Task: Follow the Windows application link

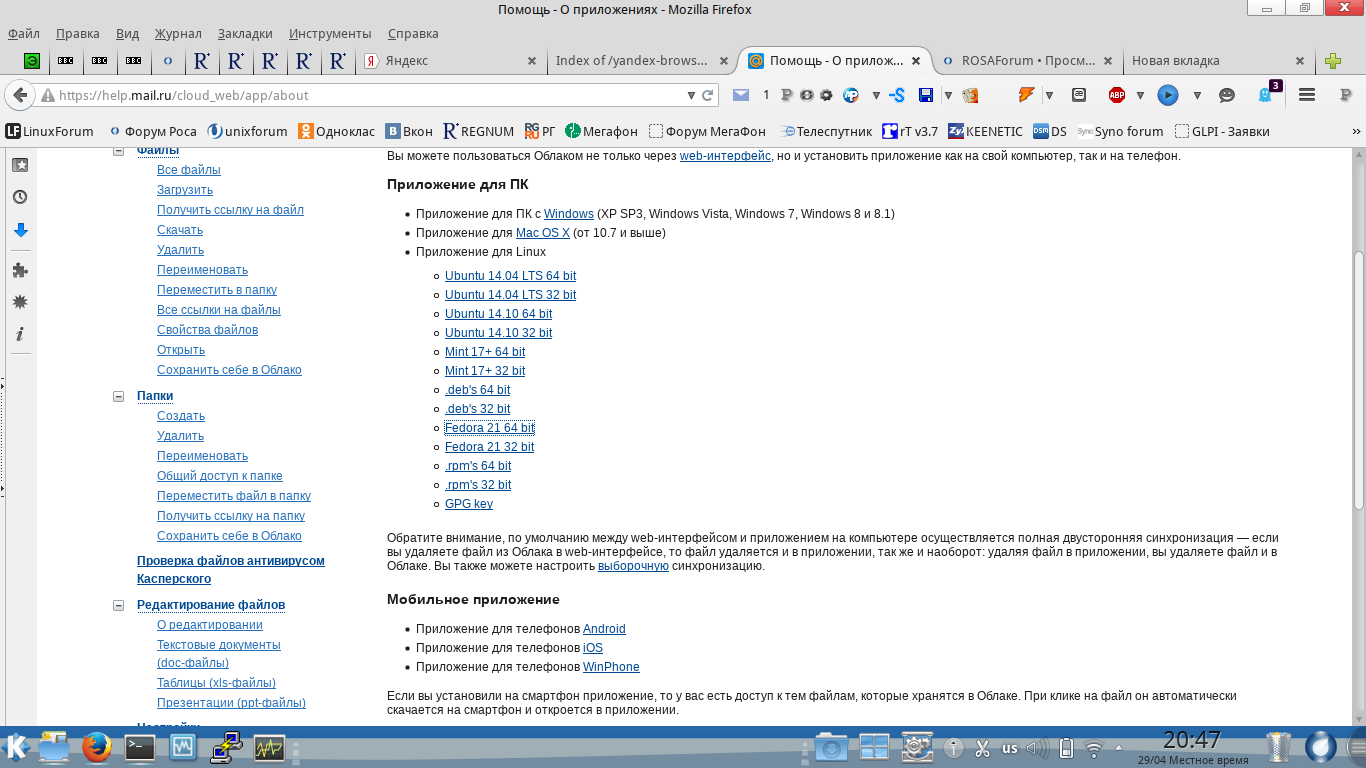Action: [x=569, y=214]
